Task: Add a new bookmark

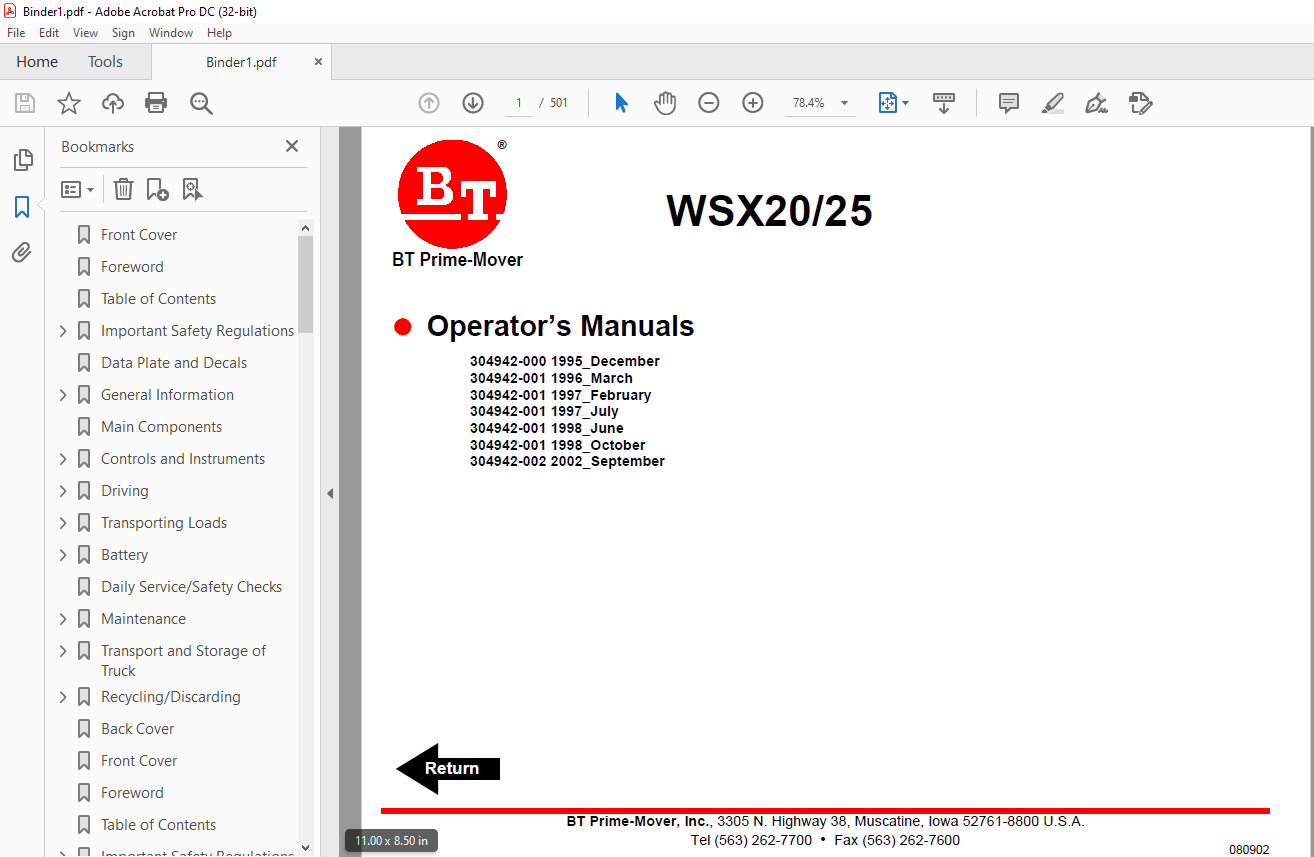Action: click(x=158, y=189)
